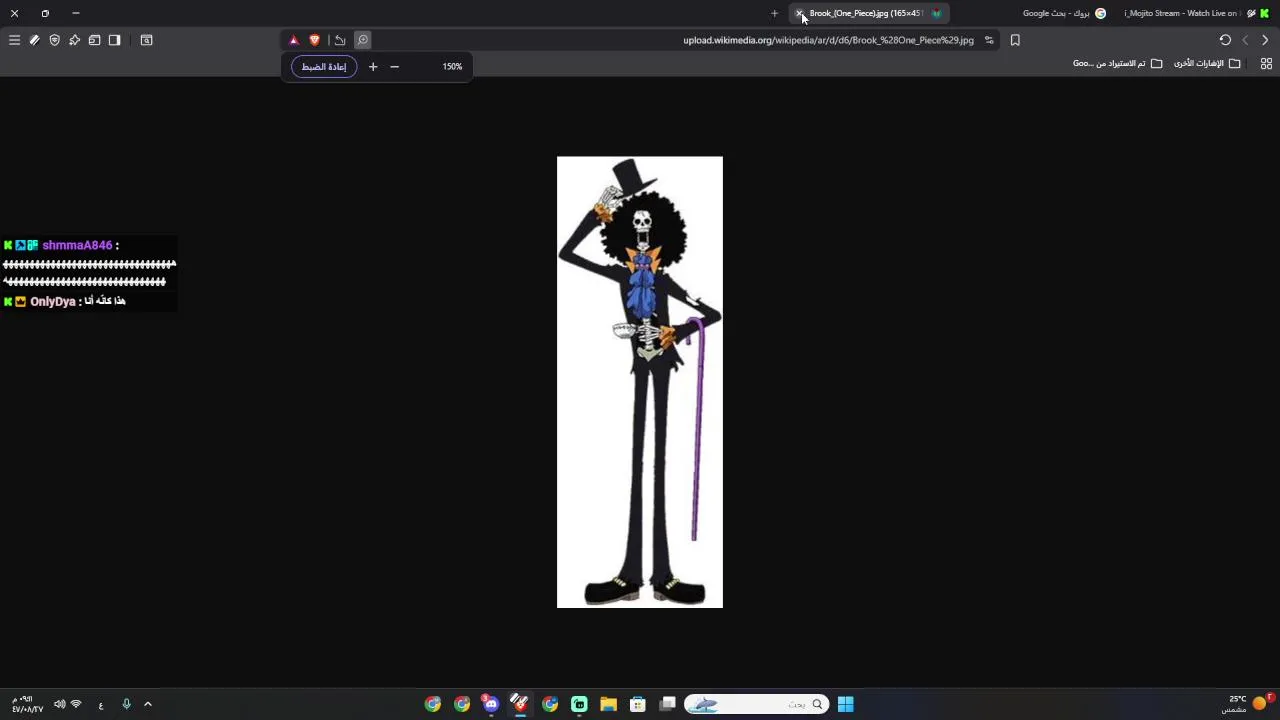Click the Brave Rewards triangle icon

[x=293, y=40]
